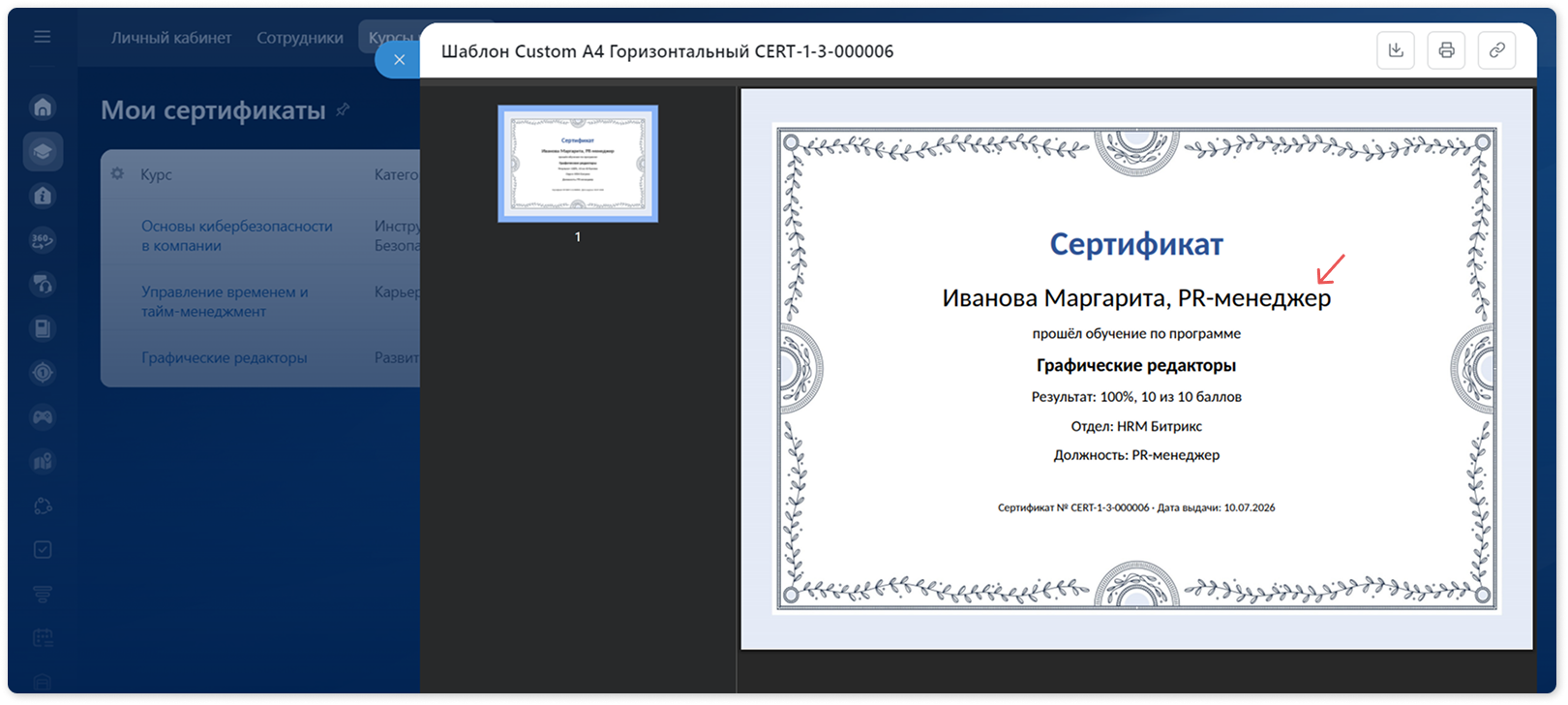Download the certificate file
This screenshot has width=1568, height=705.
1396,50
